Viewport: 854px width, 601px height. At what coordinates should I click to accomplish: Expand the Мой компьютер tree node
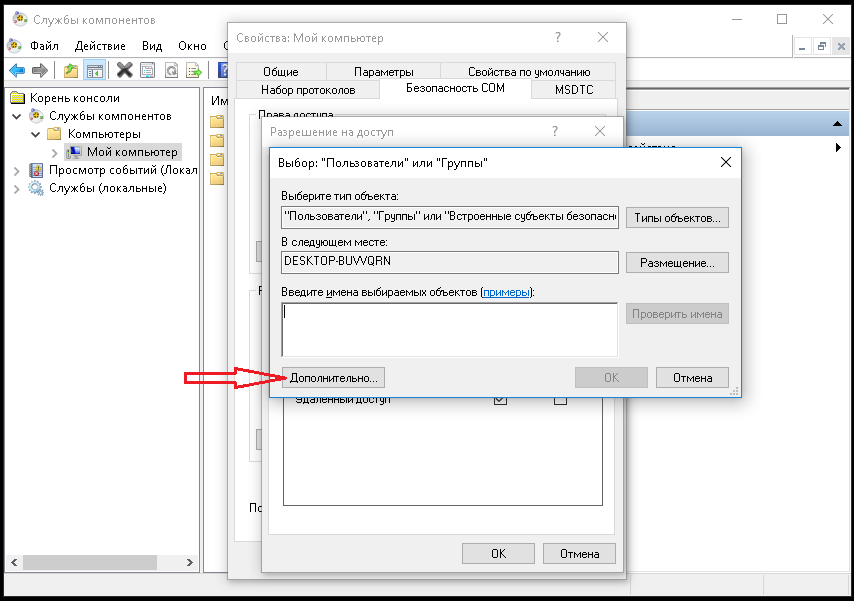click(x=54, y=152)
